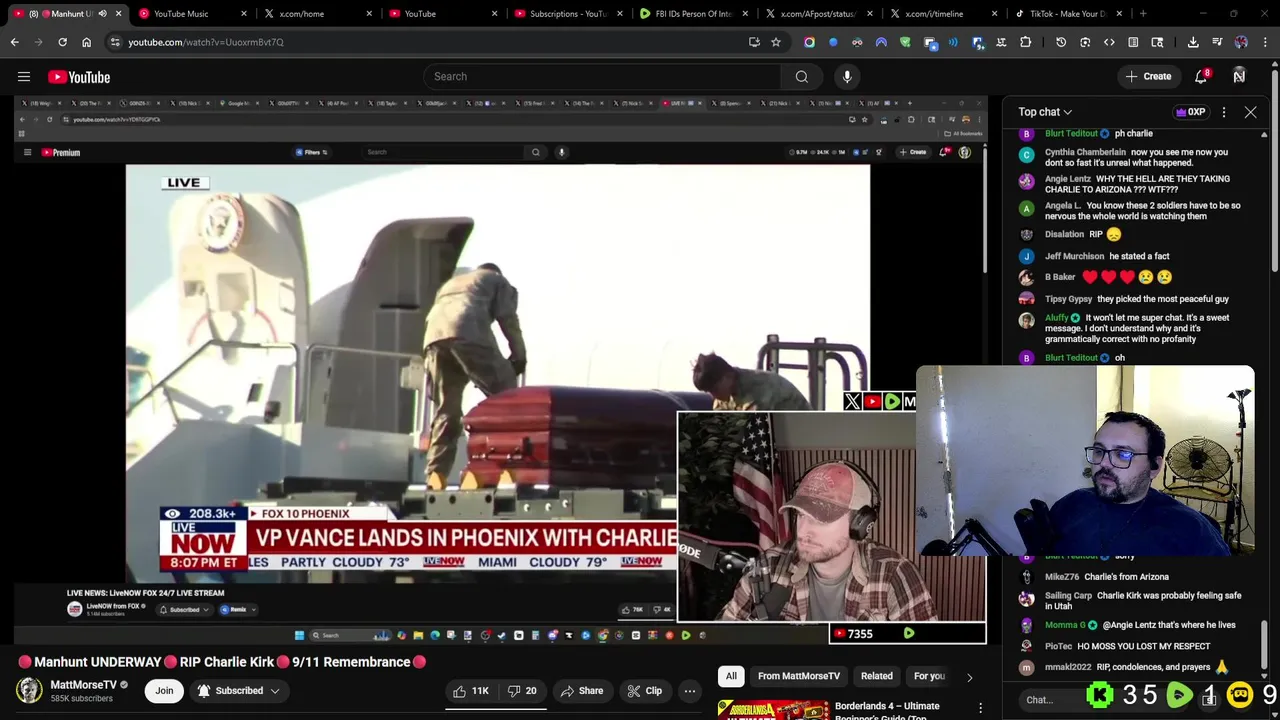
Task: Open options for Borderlands 4 suggestion
Action: tap(981, 708)
